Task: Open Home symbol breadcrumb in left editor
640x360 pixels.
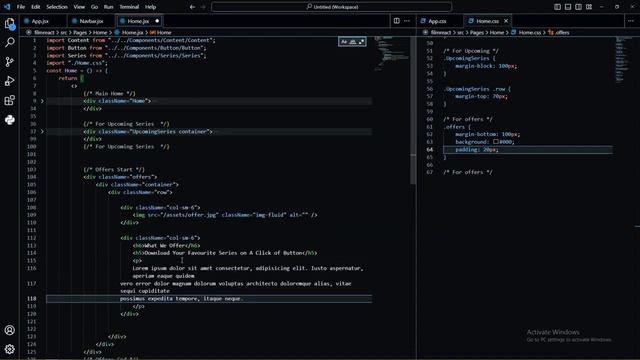Action: (164, 32)
